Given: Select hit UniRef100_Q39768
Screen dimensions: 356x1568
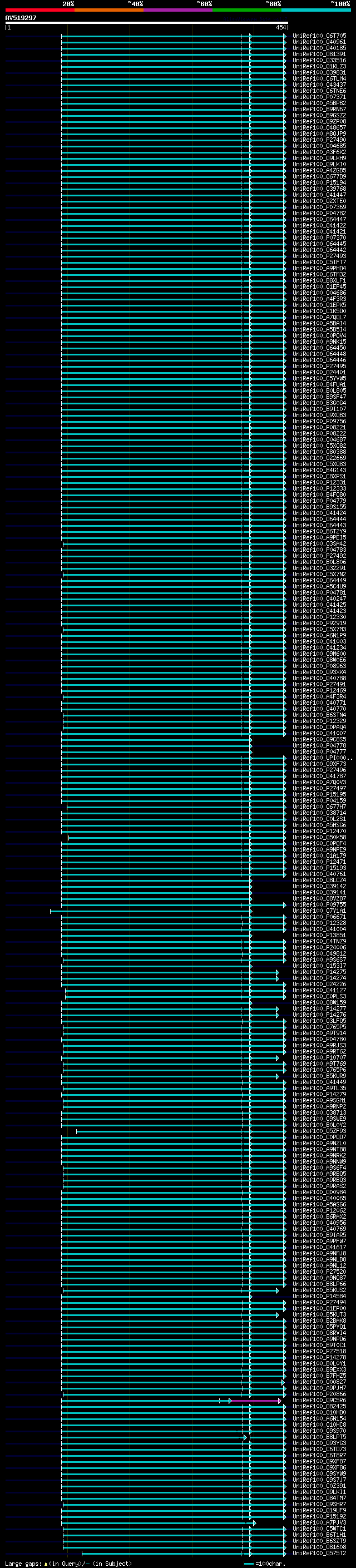Looking at the screenshot, I should tap(319, 189).
